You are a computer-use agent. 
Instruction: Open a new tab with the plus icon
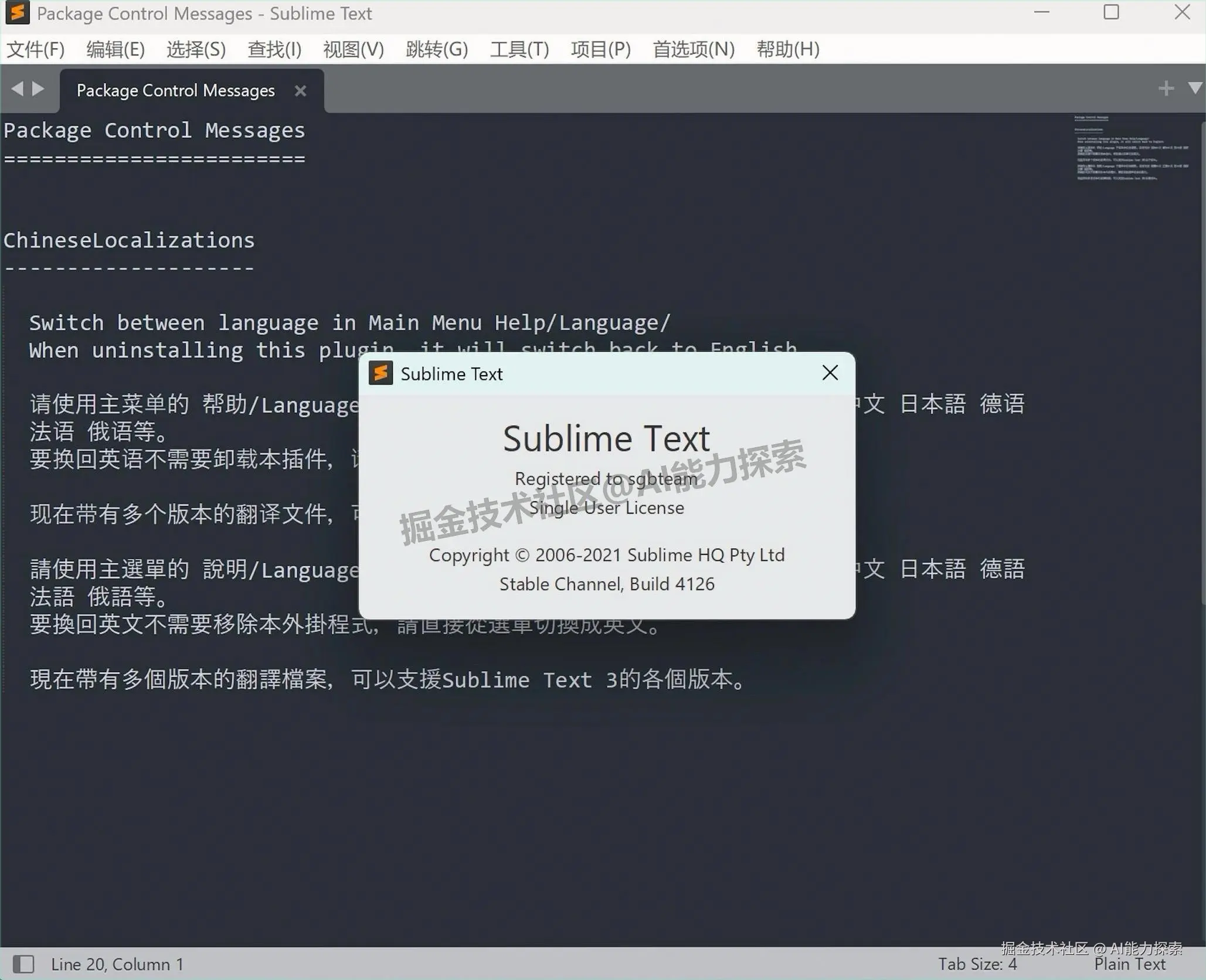(1167, 88)
